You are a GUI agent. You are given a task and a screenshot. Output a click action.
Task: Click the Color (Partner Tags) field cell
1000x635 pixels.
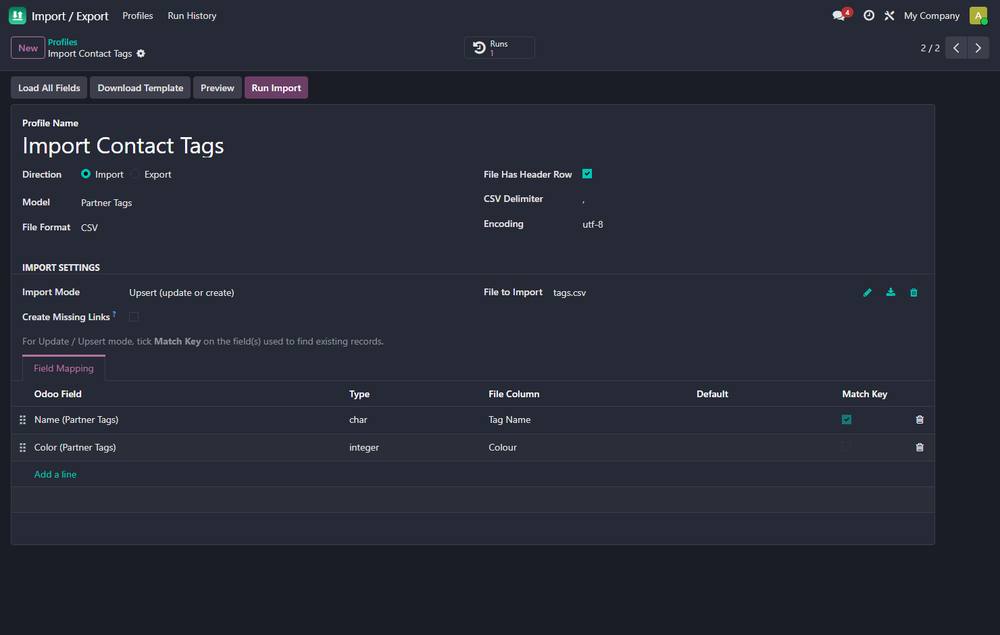click(75, 448)
